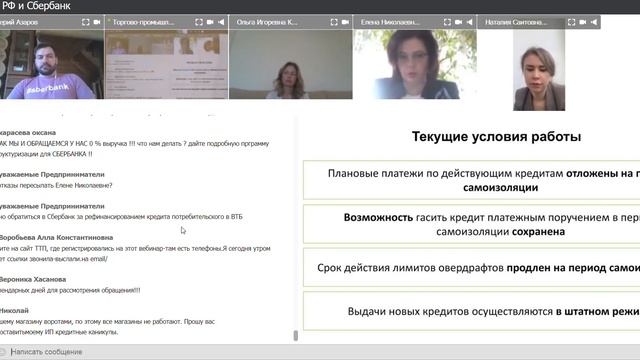This screenshot has width=640, height=360.
Task: Click message 'отказы пересылать Елене Николаевне?'
Action: pyautogui.click(x=56, y=185)
